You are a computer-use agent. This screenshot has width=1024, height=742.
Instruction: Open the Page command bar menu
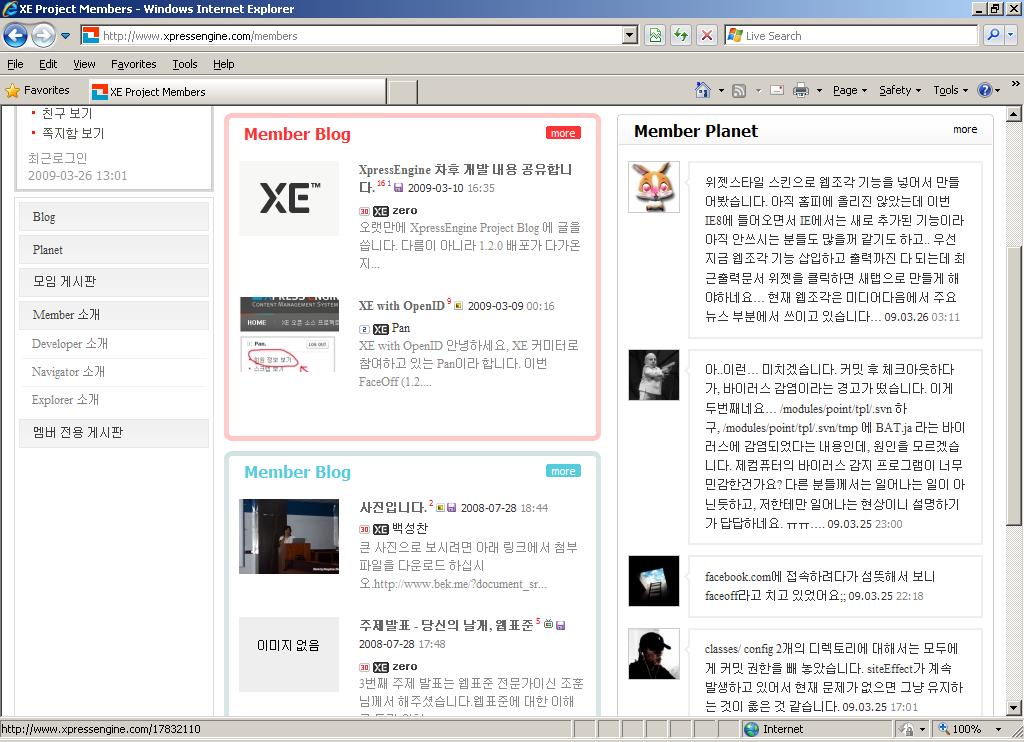pyautogui.click(x=850, y=90)
